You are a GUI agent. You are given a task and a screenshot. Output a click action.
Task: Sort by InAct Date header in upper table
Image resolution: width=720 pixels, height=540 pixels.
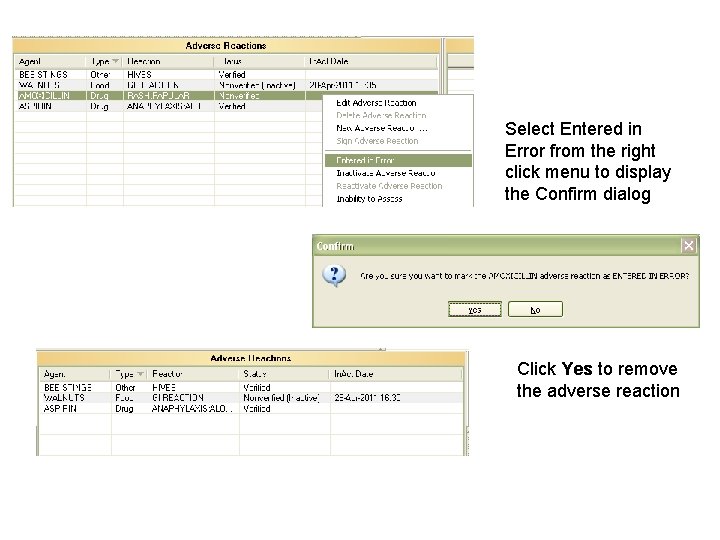371,62
